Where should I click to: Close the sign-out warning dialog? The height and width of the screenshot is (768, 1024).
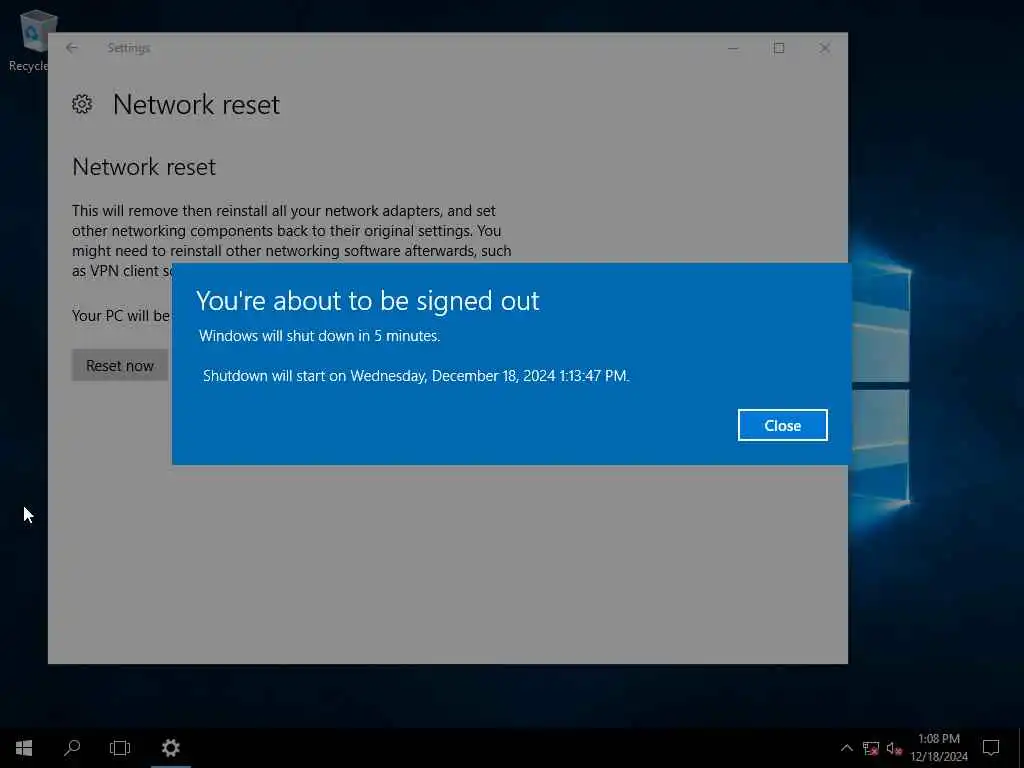coord(782,425)
